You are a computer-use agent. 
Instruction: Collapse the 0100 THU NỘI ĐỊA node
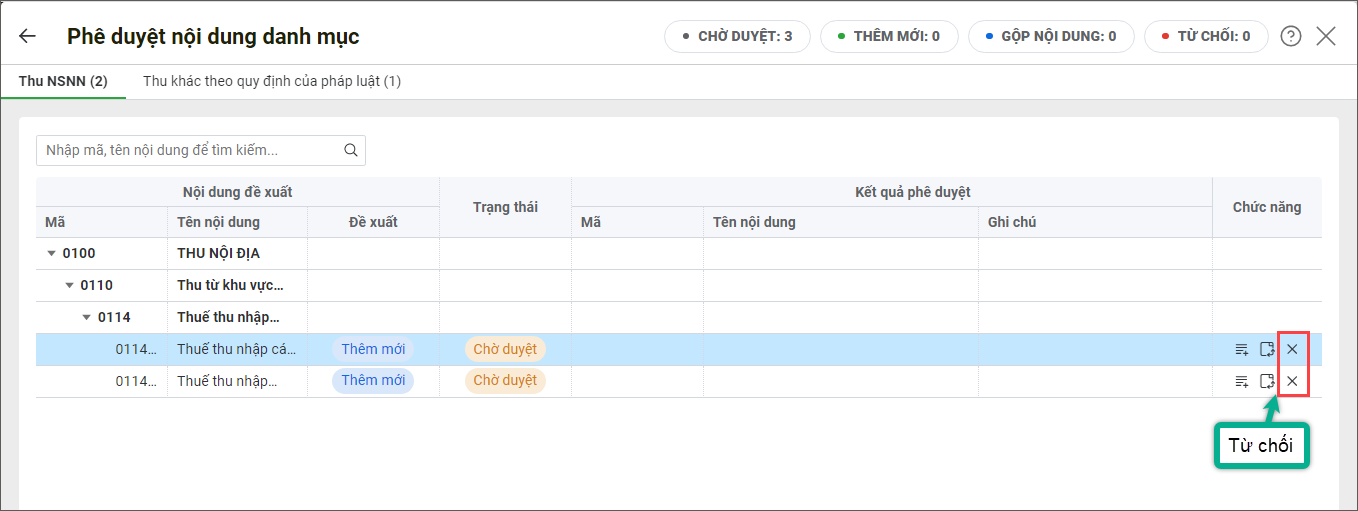(52, 254)
